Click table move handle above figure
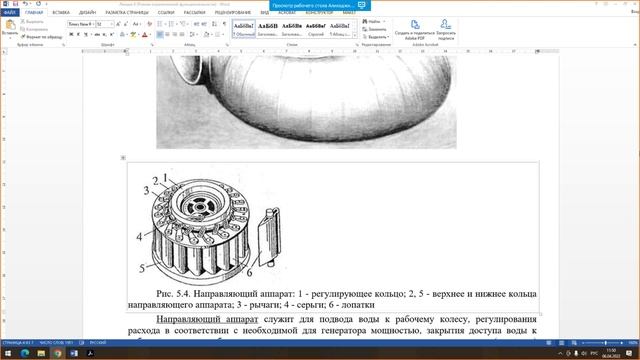The image size is (640, 360). coord(123,158)
